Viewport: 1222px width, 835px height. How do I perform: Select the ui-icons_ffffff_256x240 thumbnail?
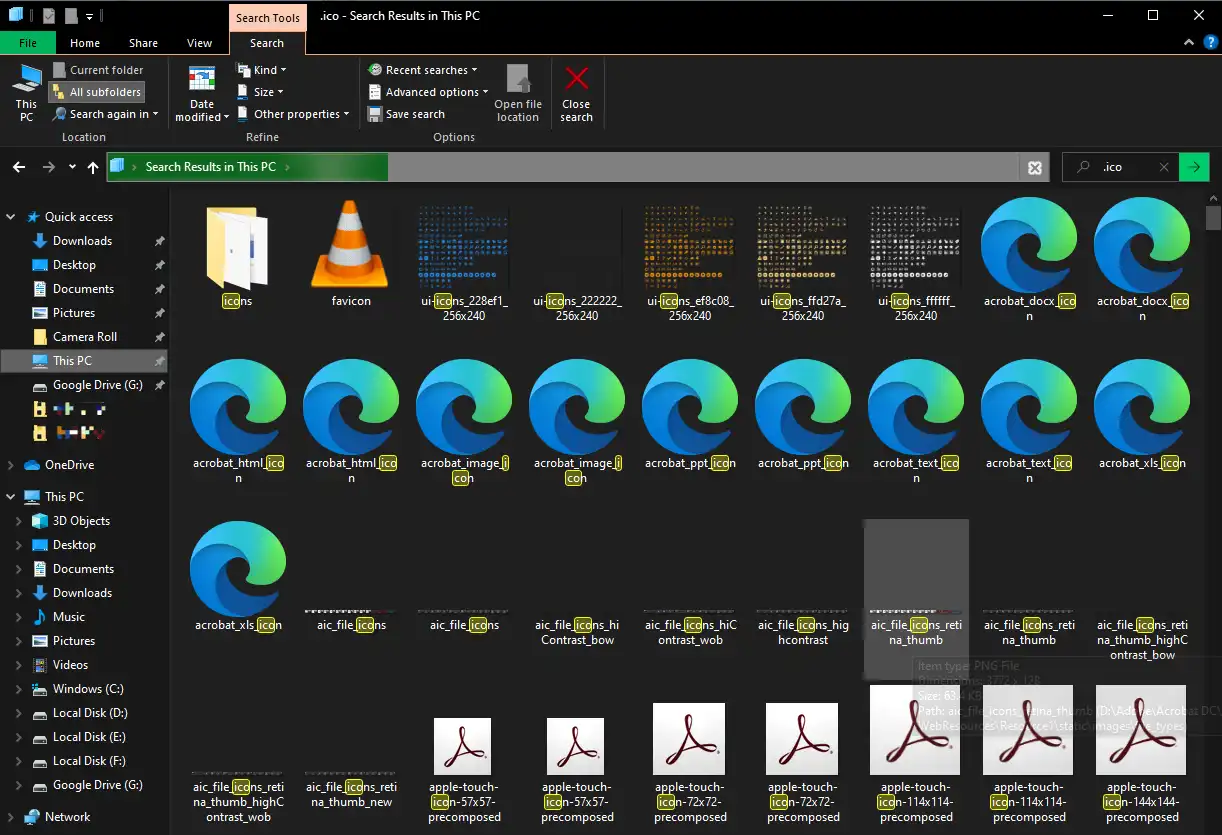pyautogui.click(x=915, y=262)
